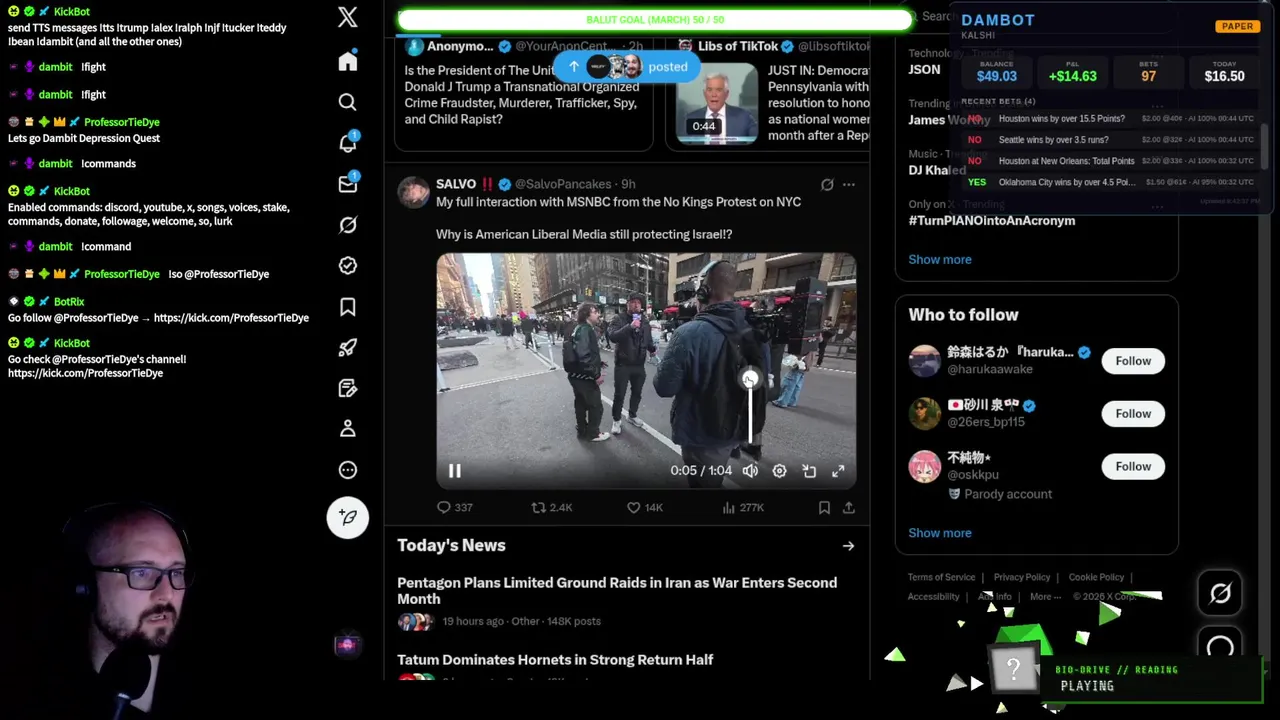Open the #TurnPIANOintoAnAcronym trend
This screenshot has width=1280, height=720.
point(992,221)
